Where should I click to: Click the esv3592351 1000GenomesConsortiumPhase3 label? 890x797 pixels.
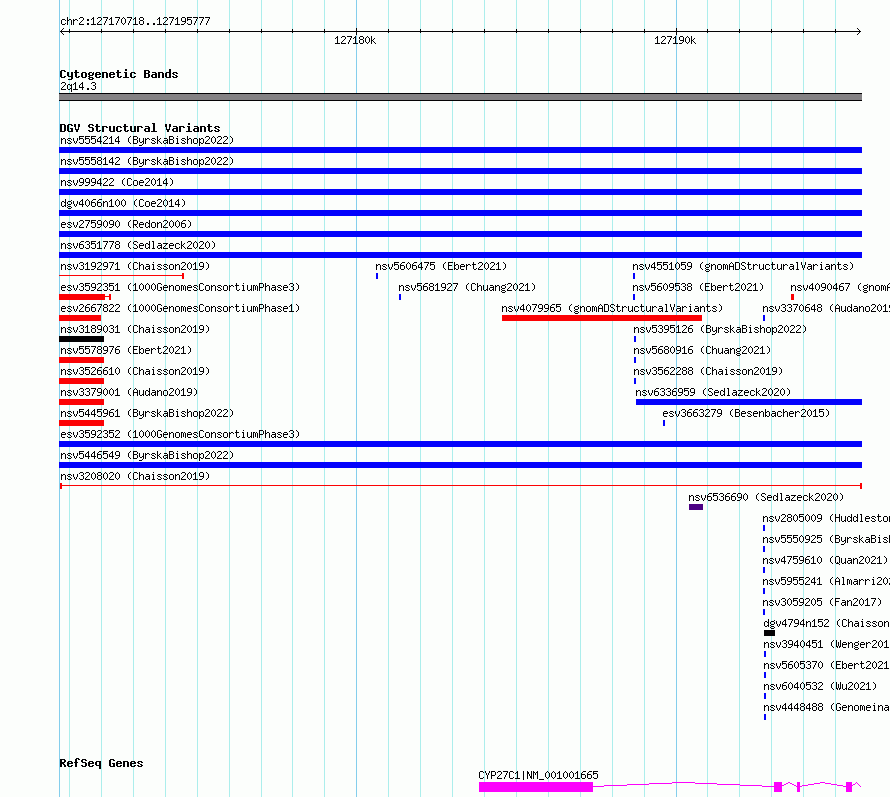point(180,287)
